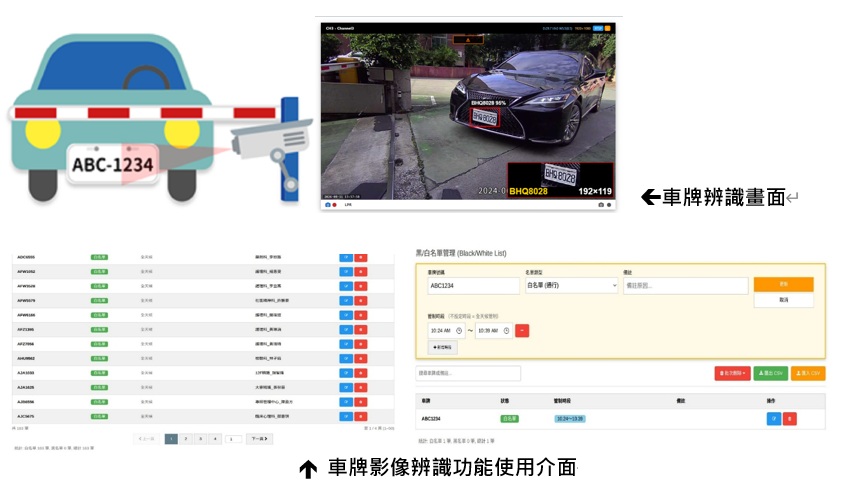Click the orange import CSV button
This screenshot has width=847, height=482.
pos(808,373)
